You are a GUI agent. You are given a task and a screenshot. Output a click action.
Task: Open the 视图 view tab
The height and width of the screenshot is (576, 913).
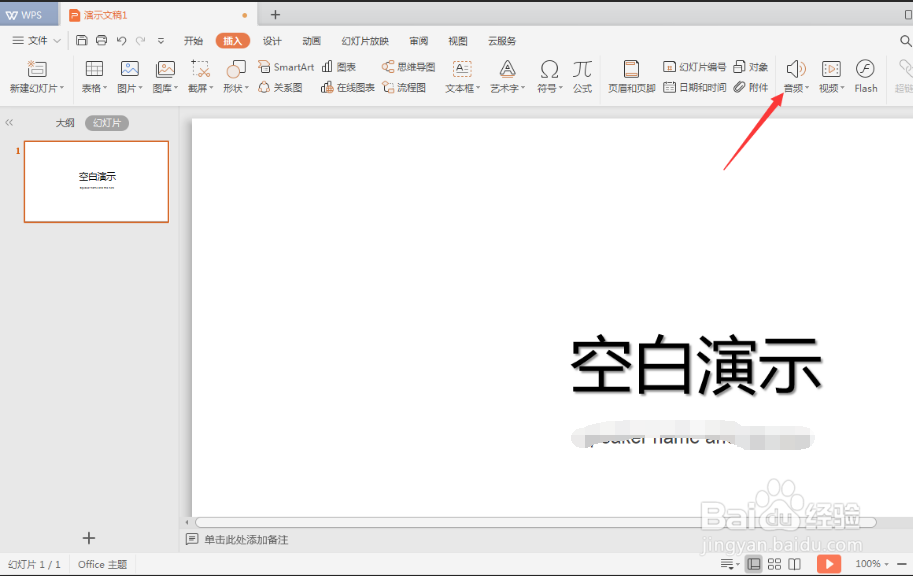click(458, 41)
